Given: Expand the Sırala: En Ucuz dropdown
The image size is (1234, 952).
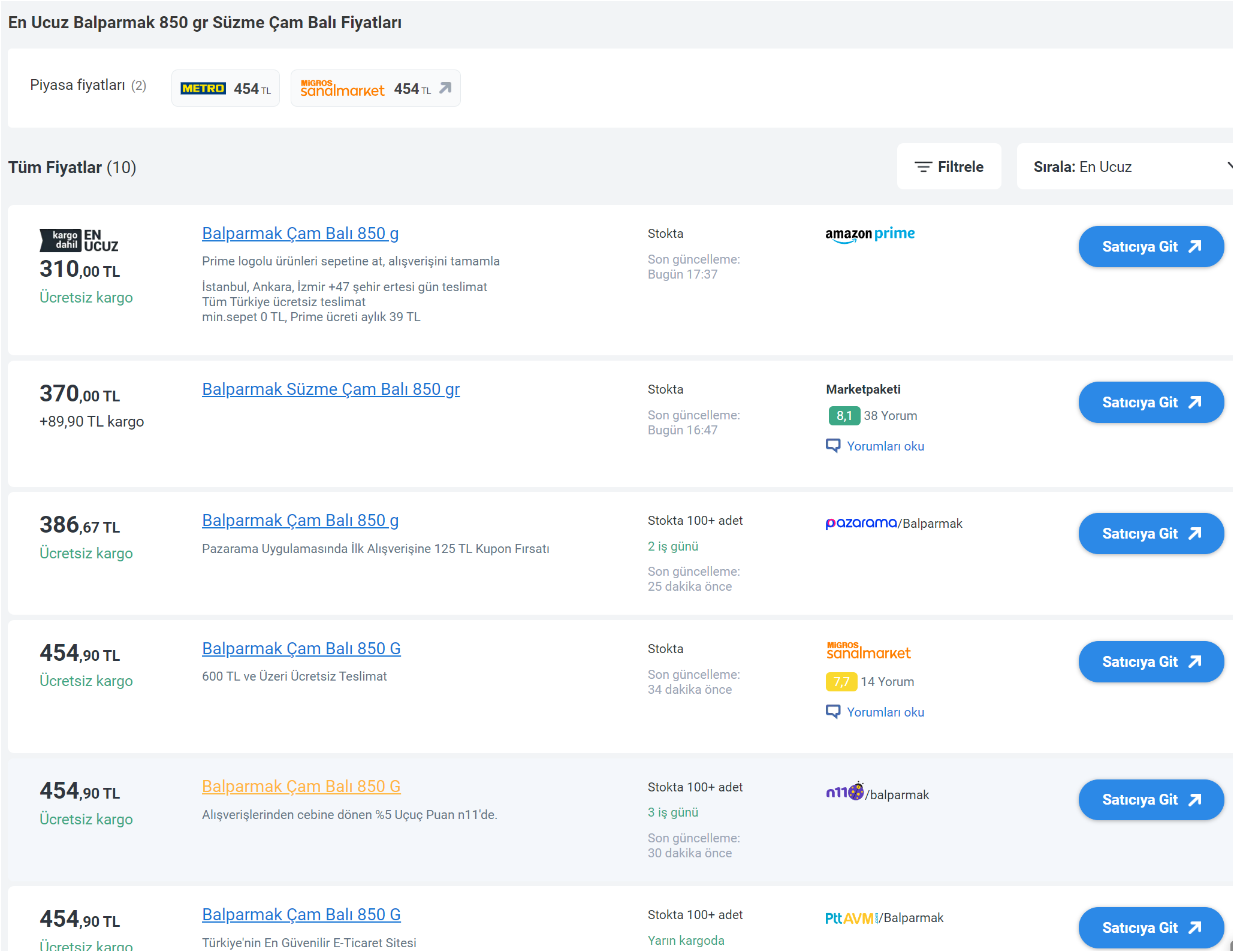Looking at the screenshot, I should (x=1124, y=167).
